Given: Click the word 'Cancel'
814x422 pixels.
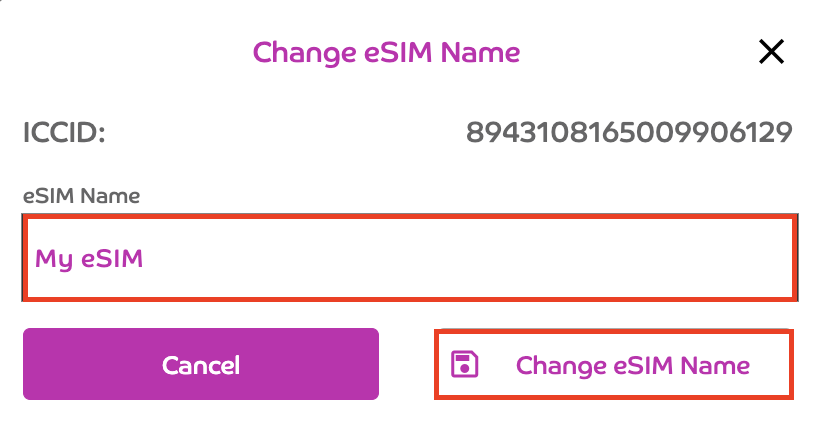Looking at the screenshot, I should [x=200, y=365].
